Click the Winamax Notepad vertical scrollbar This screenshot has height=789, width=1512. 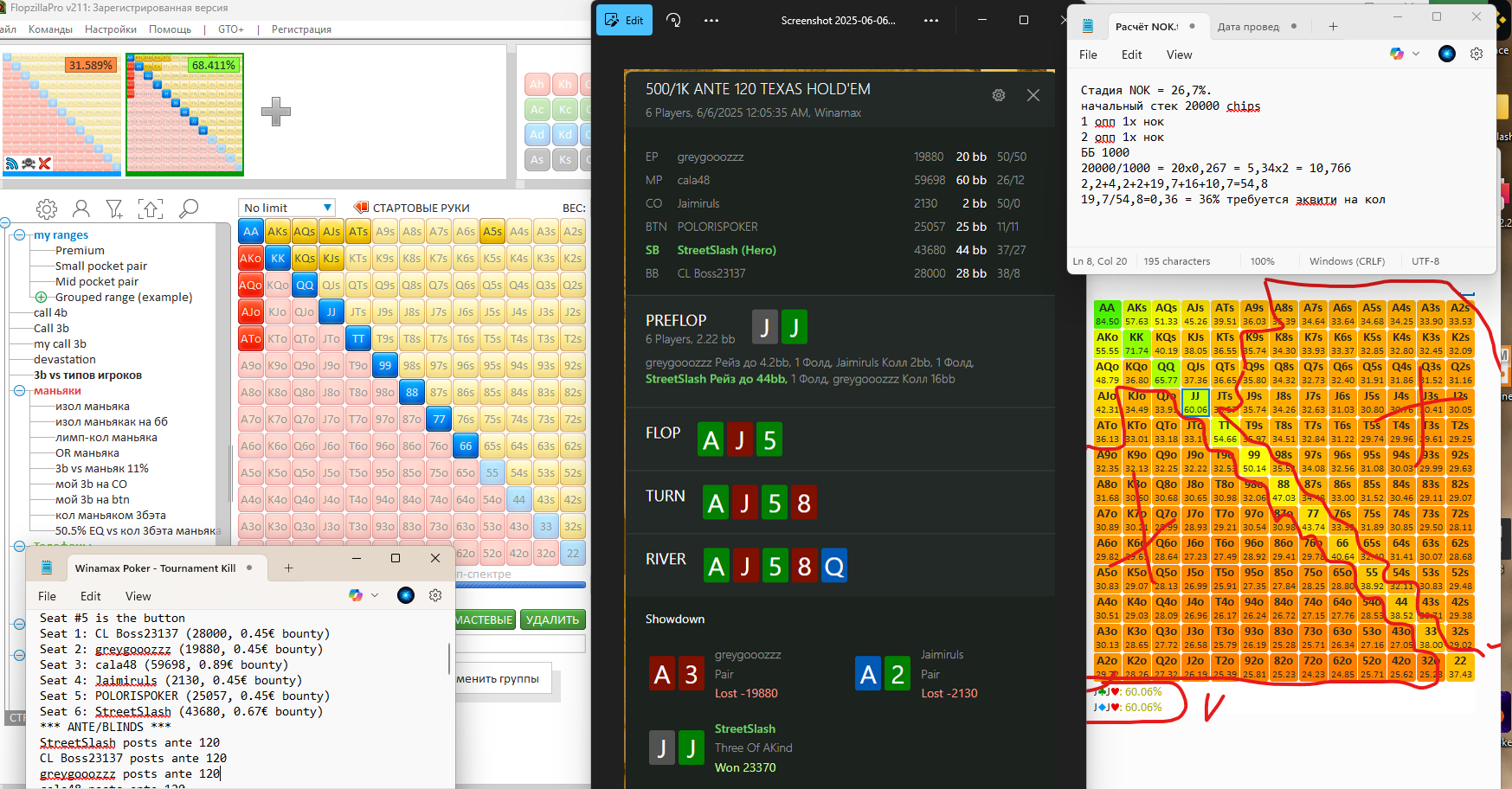coord(449,657)
